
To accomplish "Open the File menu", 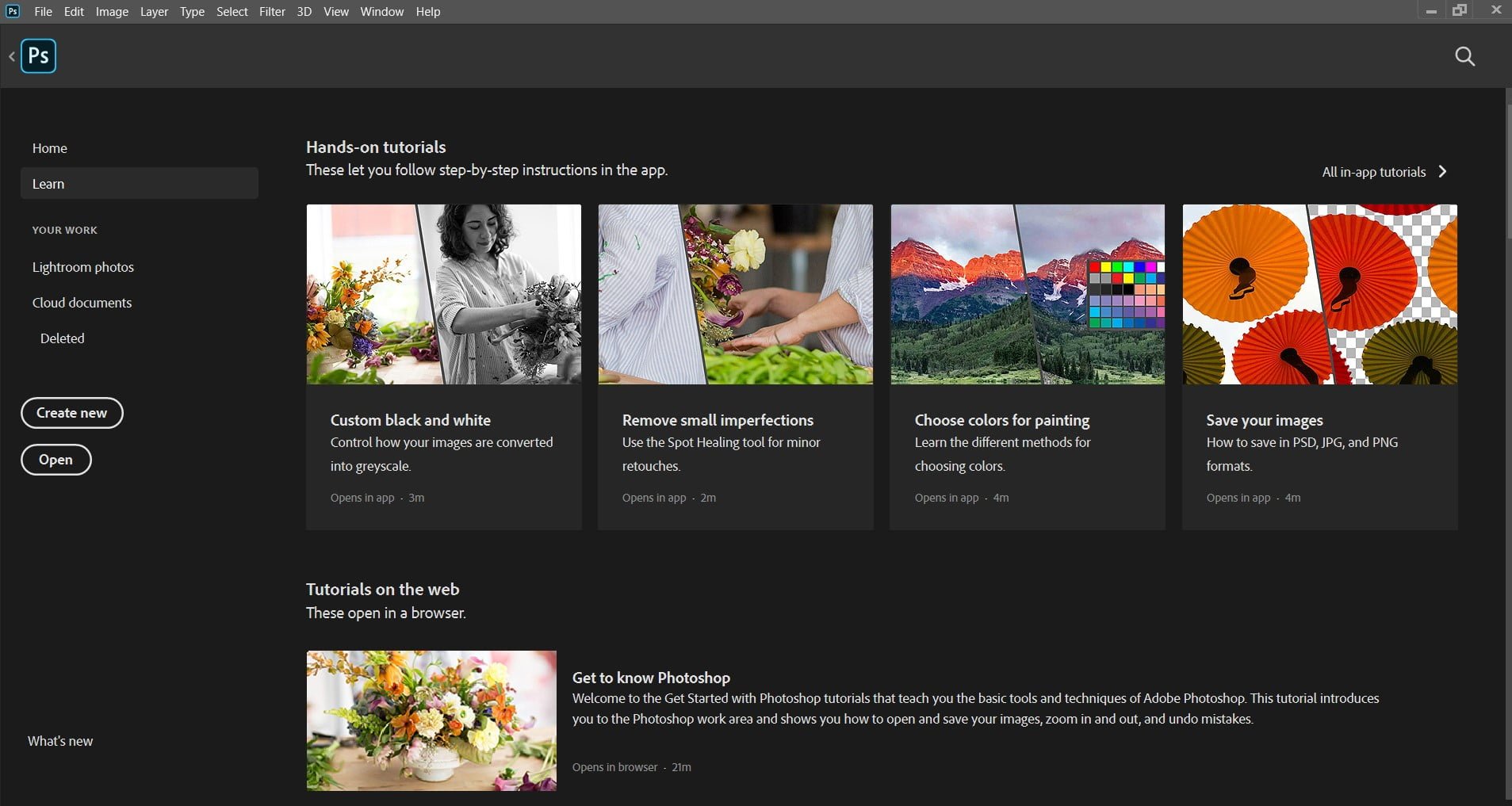I will click(43, 12).
